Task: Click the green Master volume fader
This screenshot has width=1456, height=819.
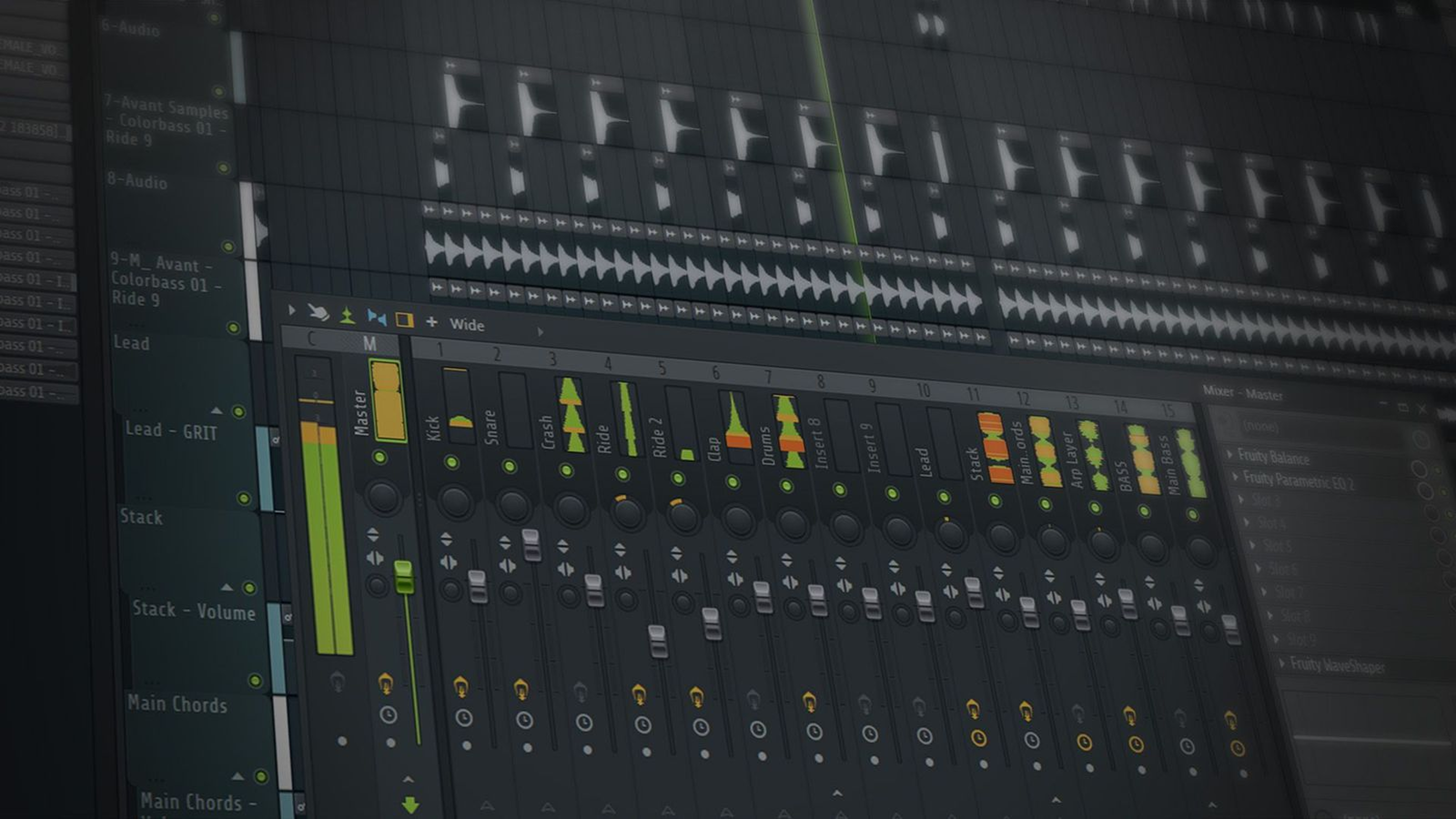Action: (x=403, y=577)
